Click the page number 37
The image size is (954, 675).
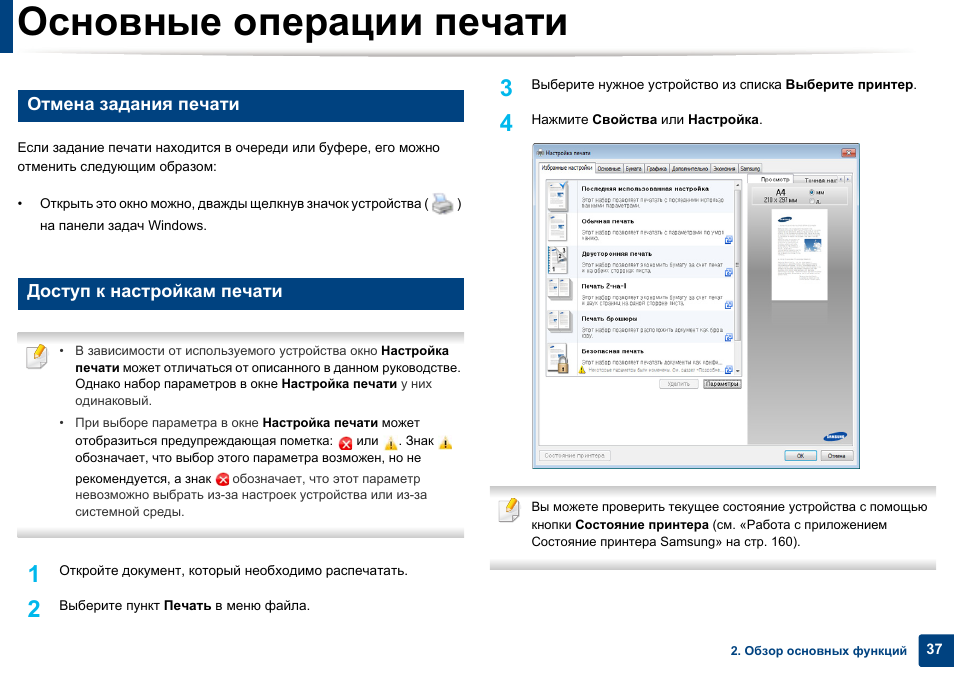tap(935, 649)
